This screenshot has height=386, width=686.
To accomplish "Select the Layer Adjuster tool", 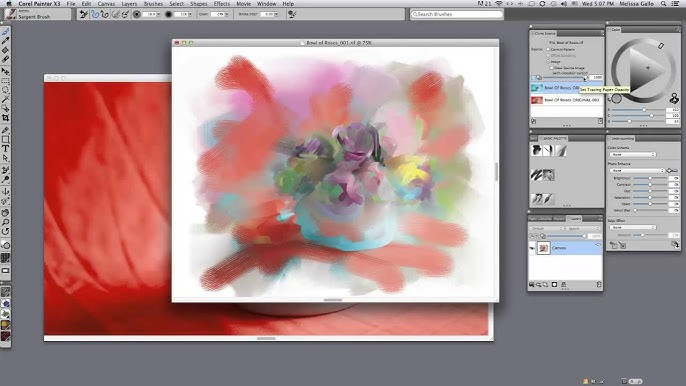I will coord(5,71).
